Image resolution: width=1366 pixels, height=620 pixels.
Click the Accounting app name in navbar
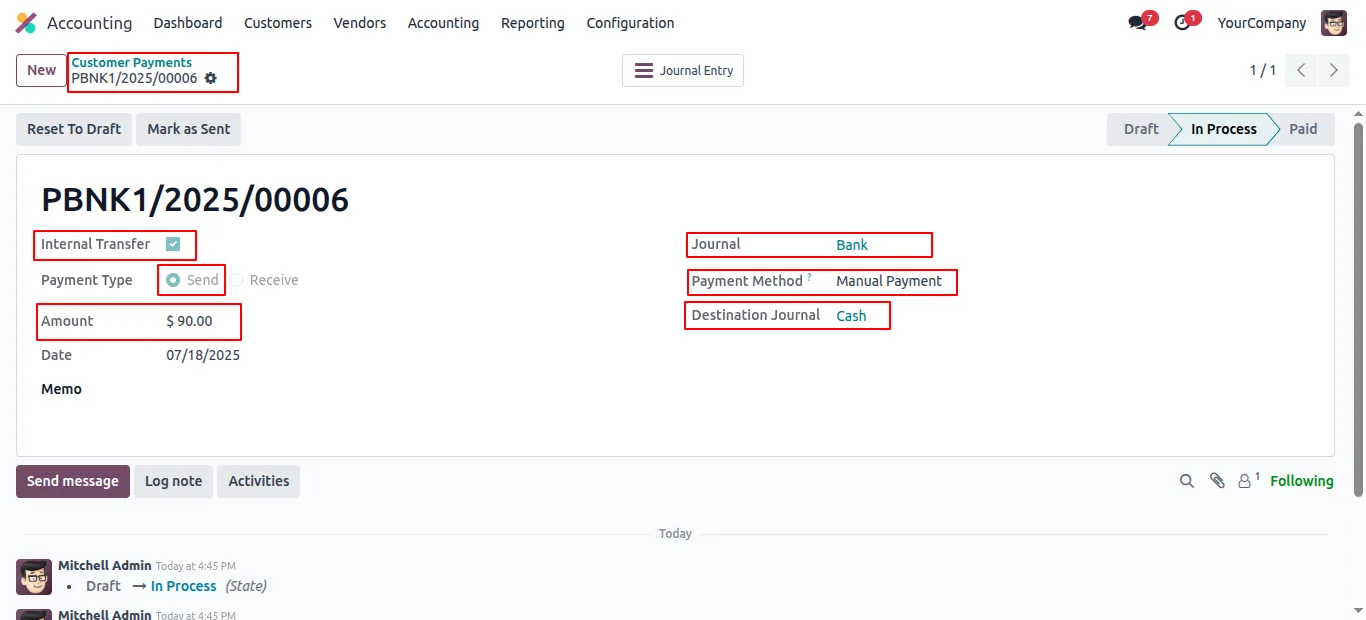tap(89, 23)
